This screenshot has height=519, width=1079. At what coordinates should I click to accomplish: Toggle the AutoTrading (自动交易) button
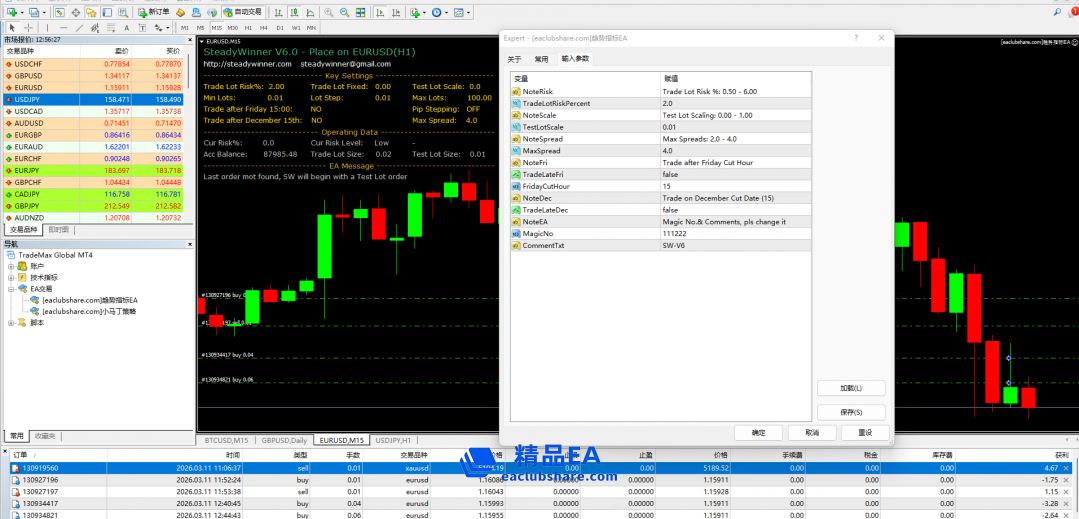tap(240, 12)
